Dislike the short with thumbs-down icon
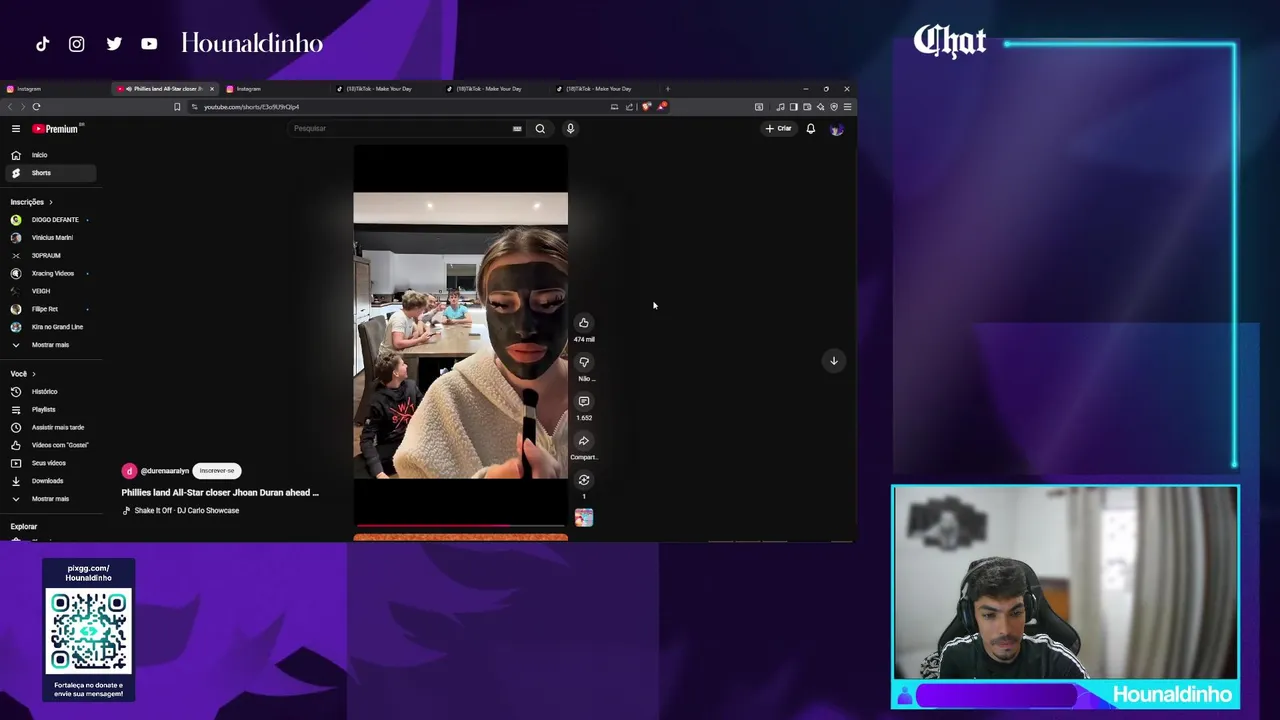 [584, 362]
